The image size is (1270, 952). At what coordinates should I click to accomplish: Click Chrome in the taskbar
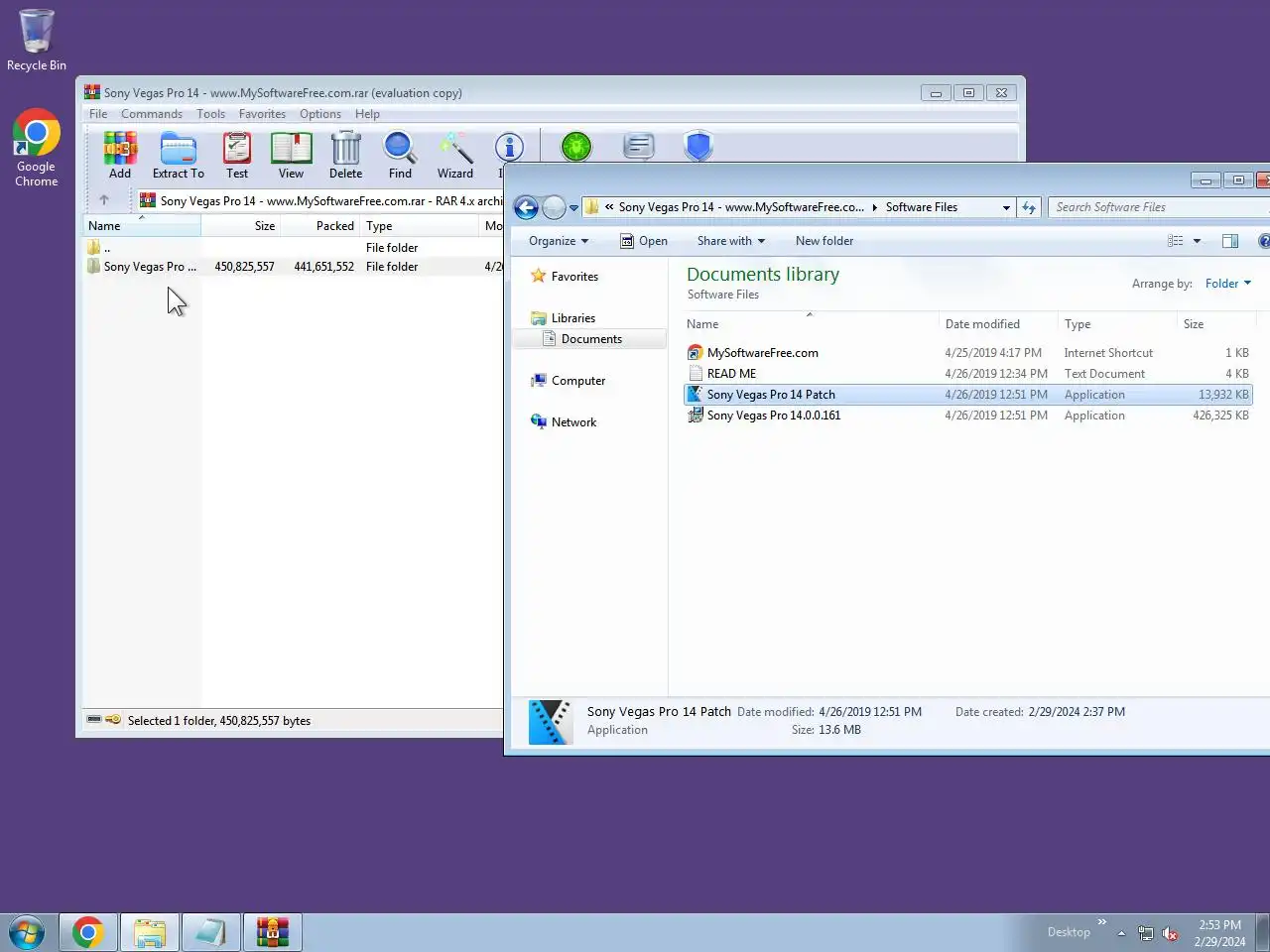click(x=88, y=933)
